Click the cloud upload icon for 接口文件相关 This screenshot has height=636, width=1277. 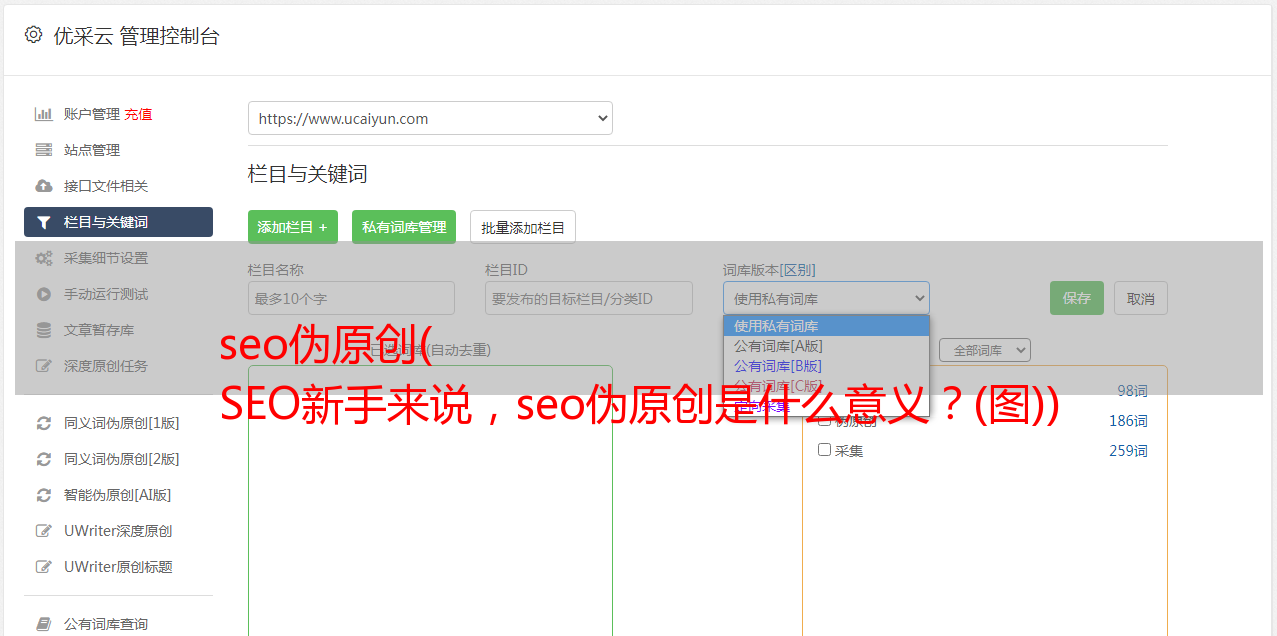click(x=44, y=186)
